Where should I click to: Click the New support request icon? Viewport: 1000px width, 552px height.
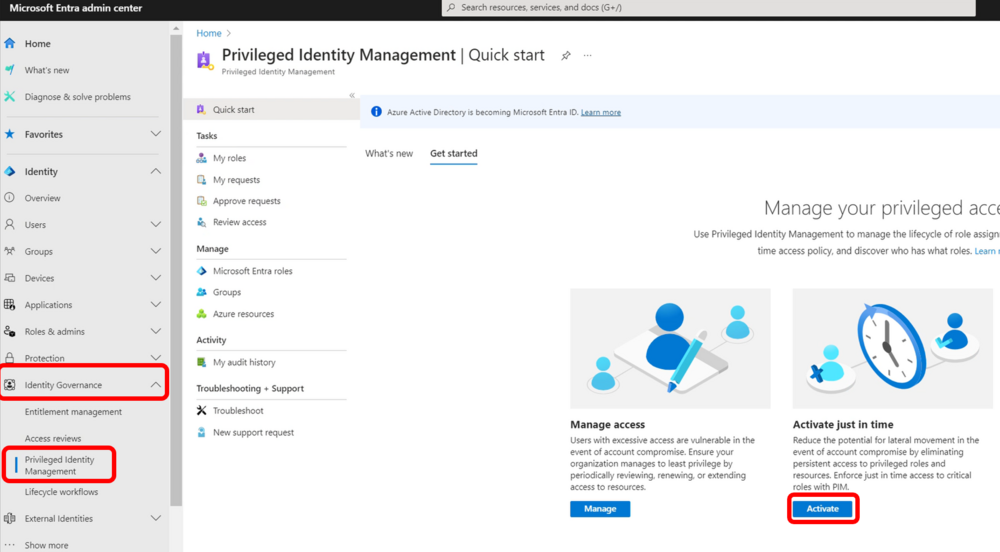(202, 432)
